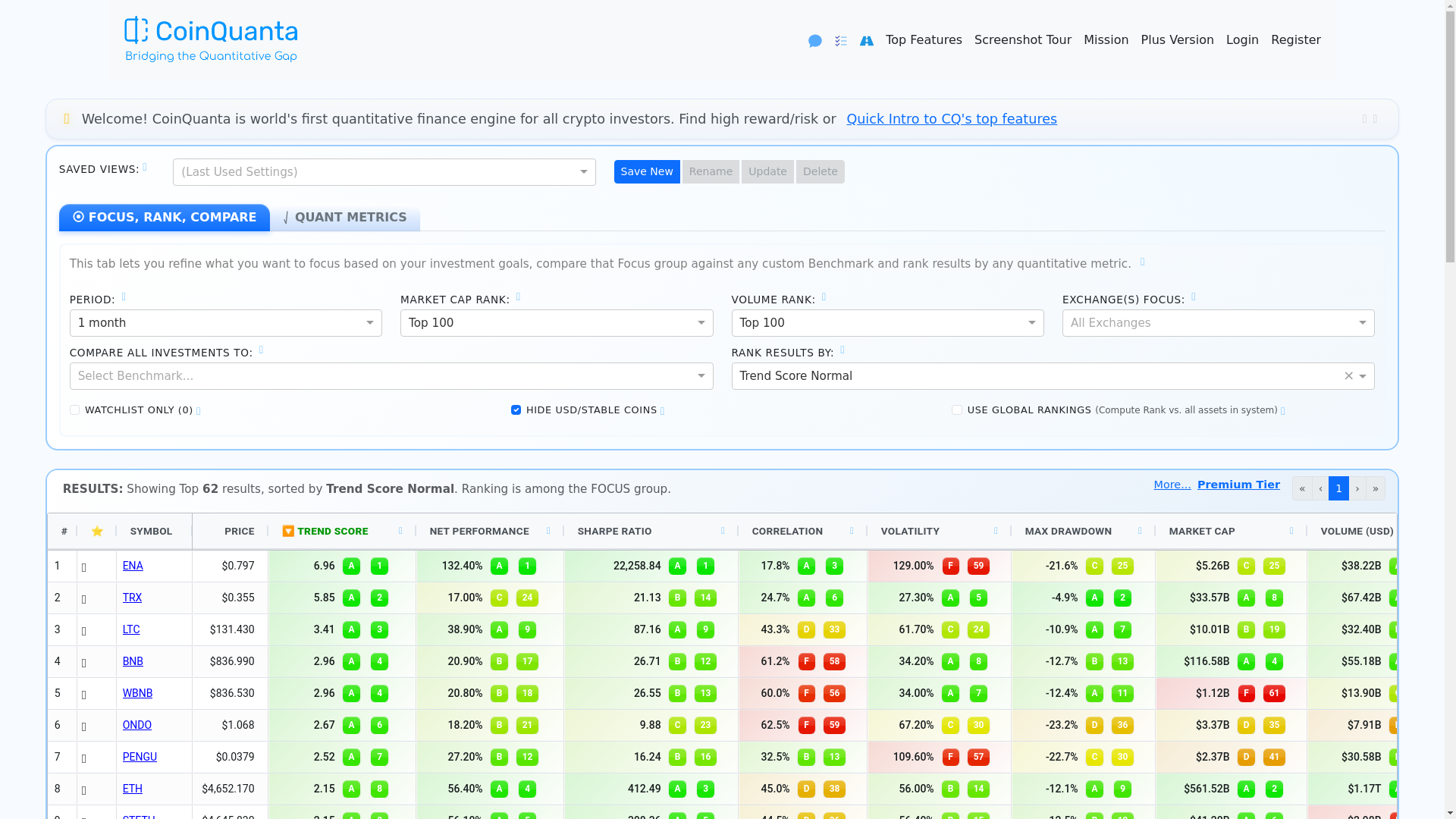Click the yellow C net performance badge for TRX
The image size is (1456, 819).
tap(499, 598)
